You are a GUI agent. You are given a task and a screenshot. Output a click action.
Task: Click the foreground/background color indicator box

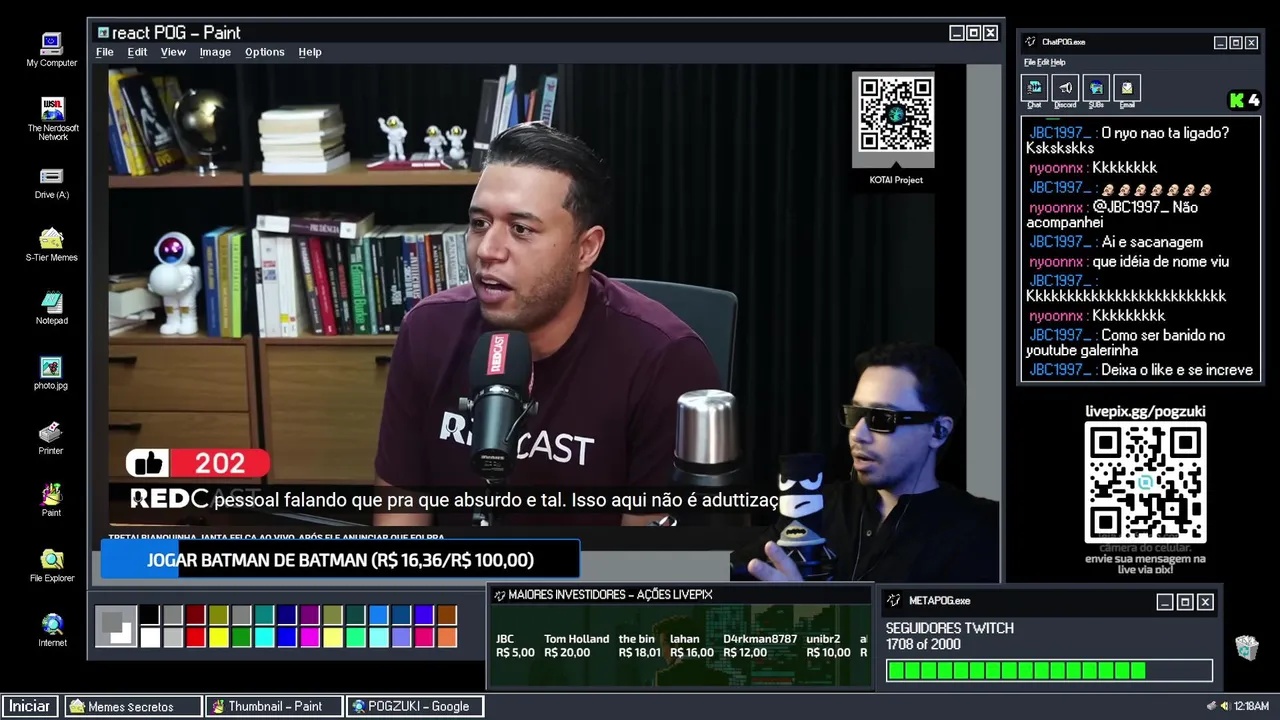(x=116, y=626)
